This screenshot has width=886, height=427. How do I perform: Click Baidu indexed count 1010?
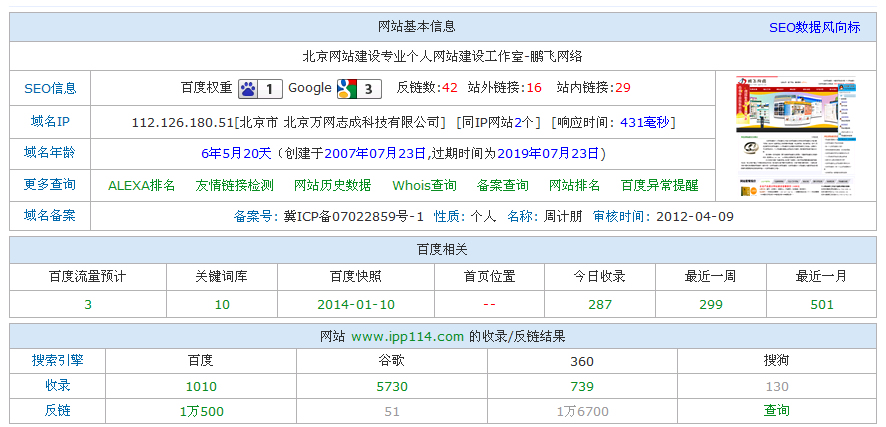201,387
